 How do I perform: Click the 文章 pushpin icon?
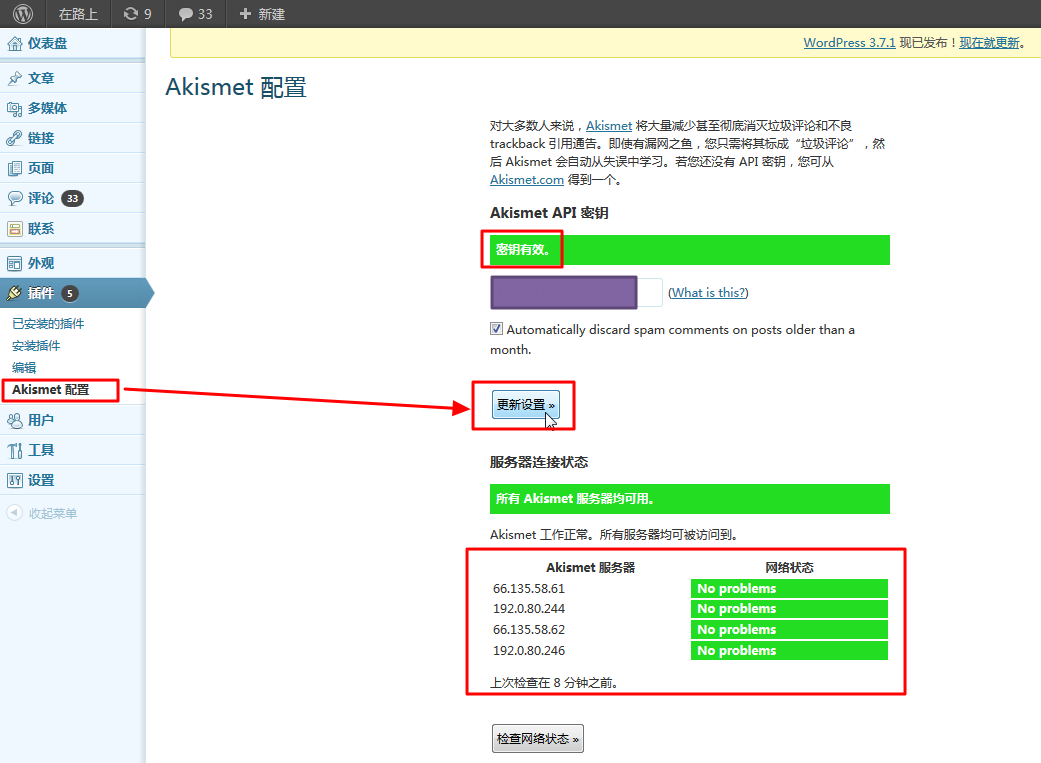tap(14, 78)
